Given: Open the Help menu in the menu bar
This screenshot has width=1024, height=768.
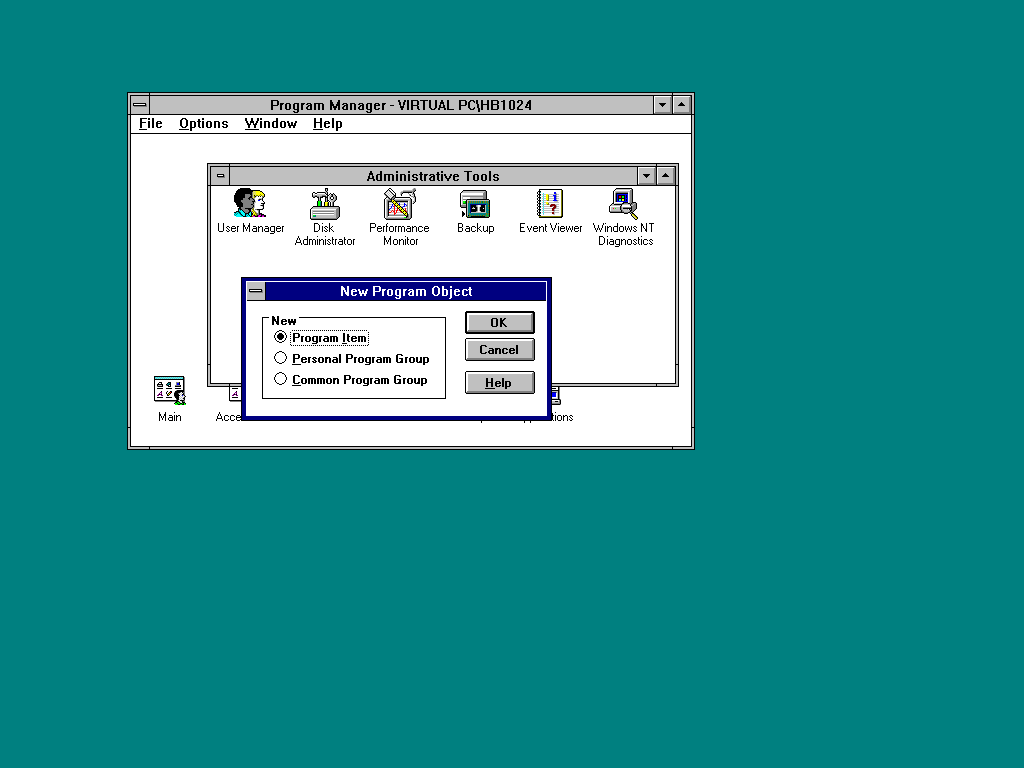Looking at the screenshot, I should pyautogui.click(x=328, y=123).
